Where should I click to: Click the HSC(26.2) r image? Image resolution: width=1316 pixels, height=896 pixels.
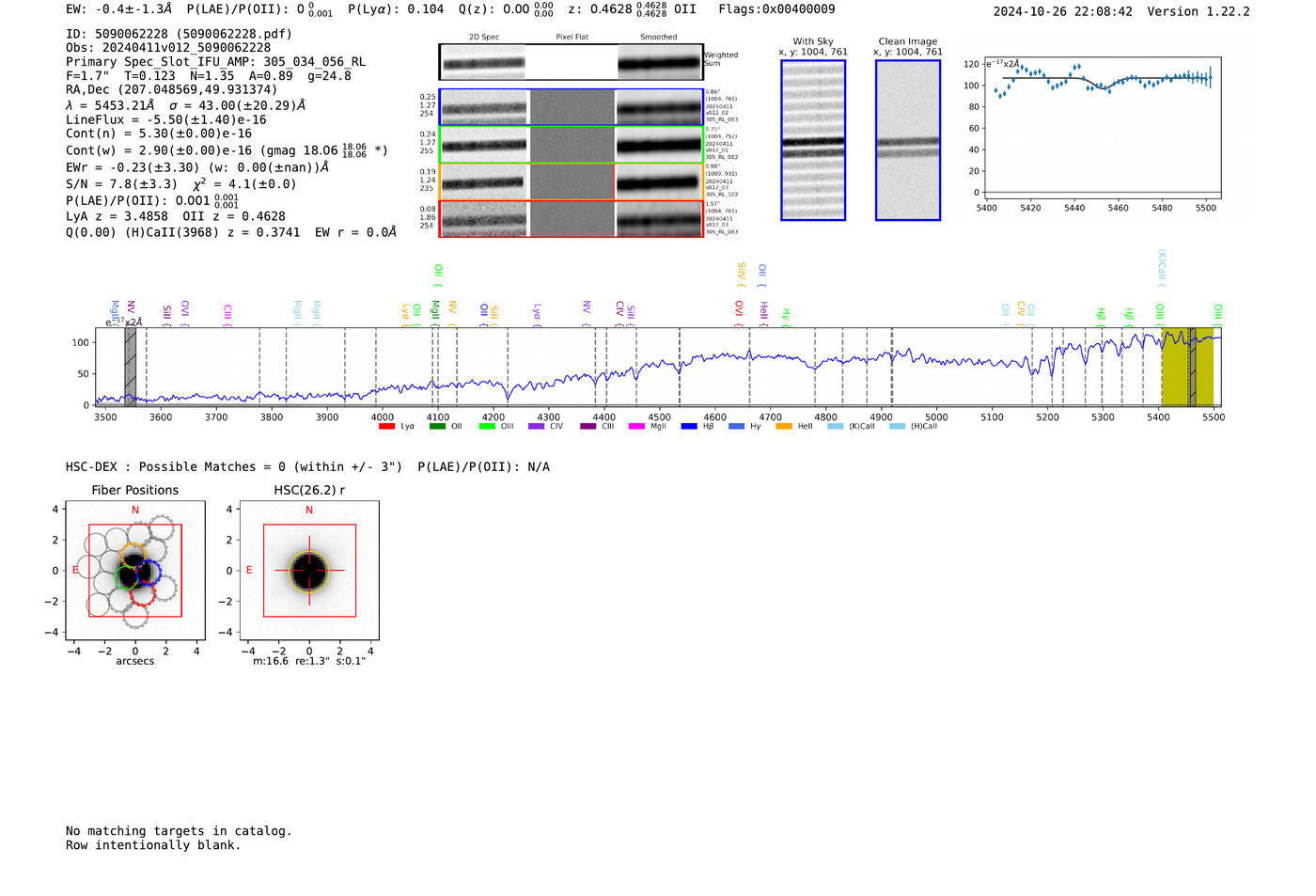(x=309, y=571)
